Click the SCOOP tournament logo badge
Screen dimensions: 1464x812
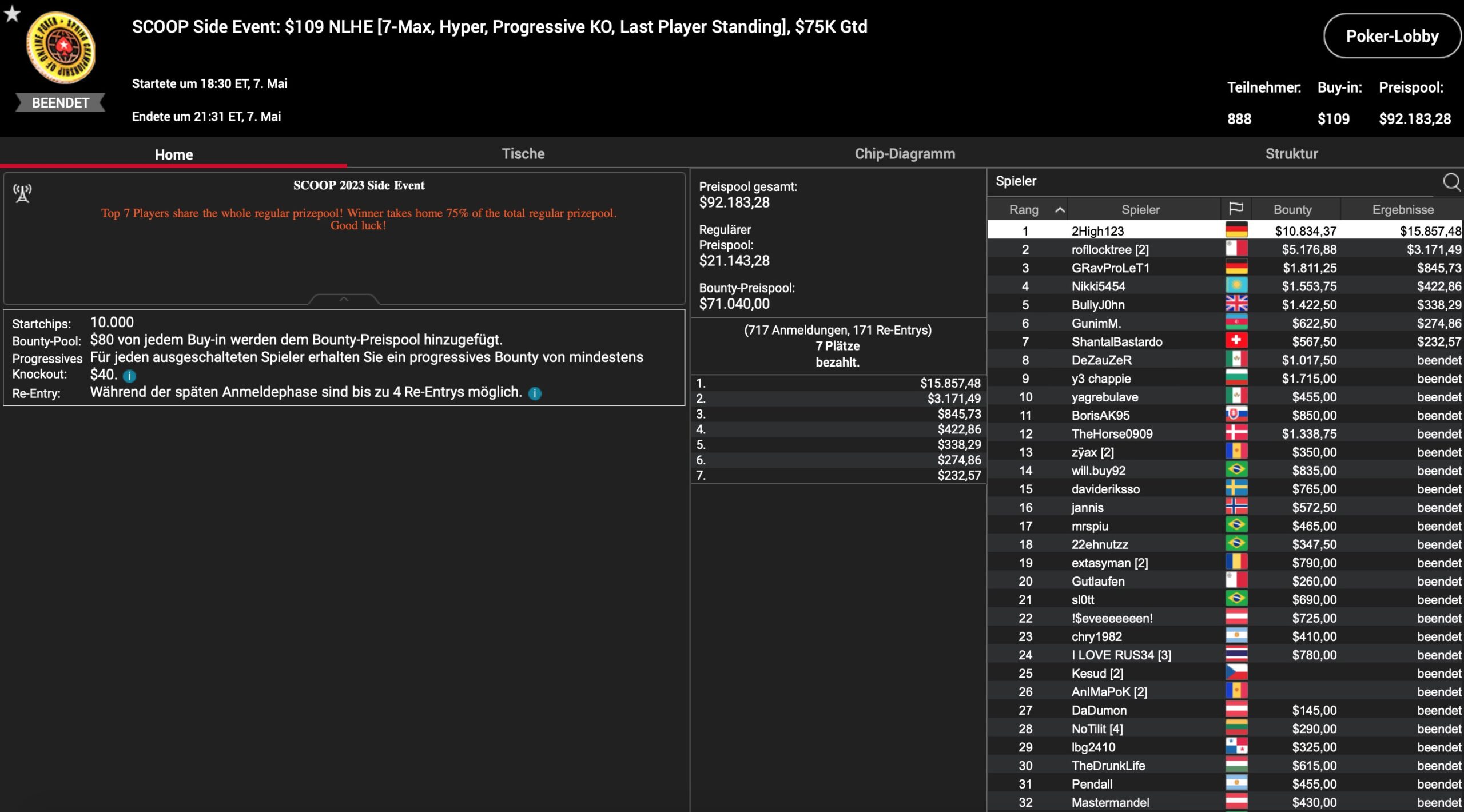(61, 48)
